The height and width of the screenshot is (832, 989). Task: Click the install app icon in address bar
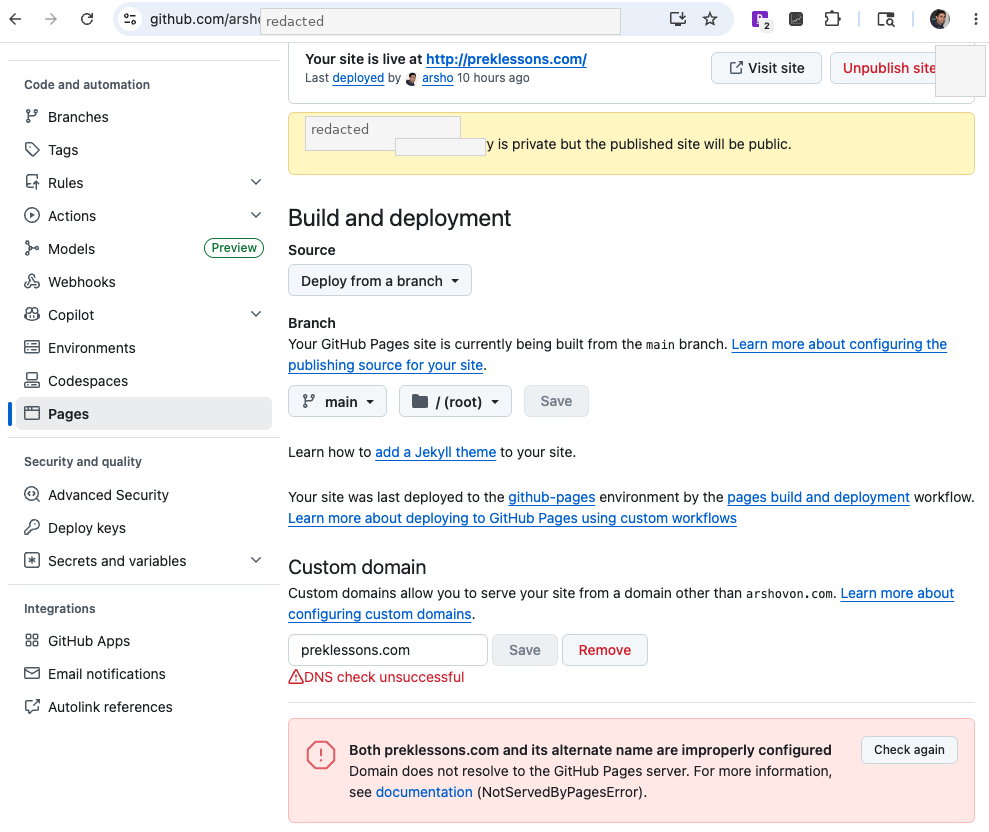pos(678,19)
